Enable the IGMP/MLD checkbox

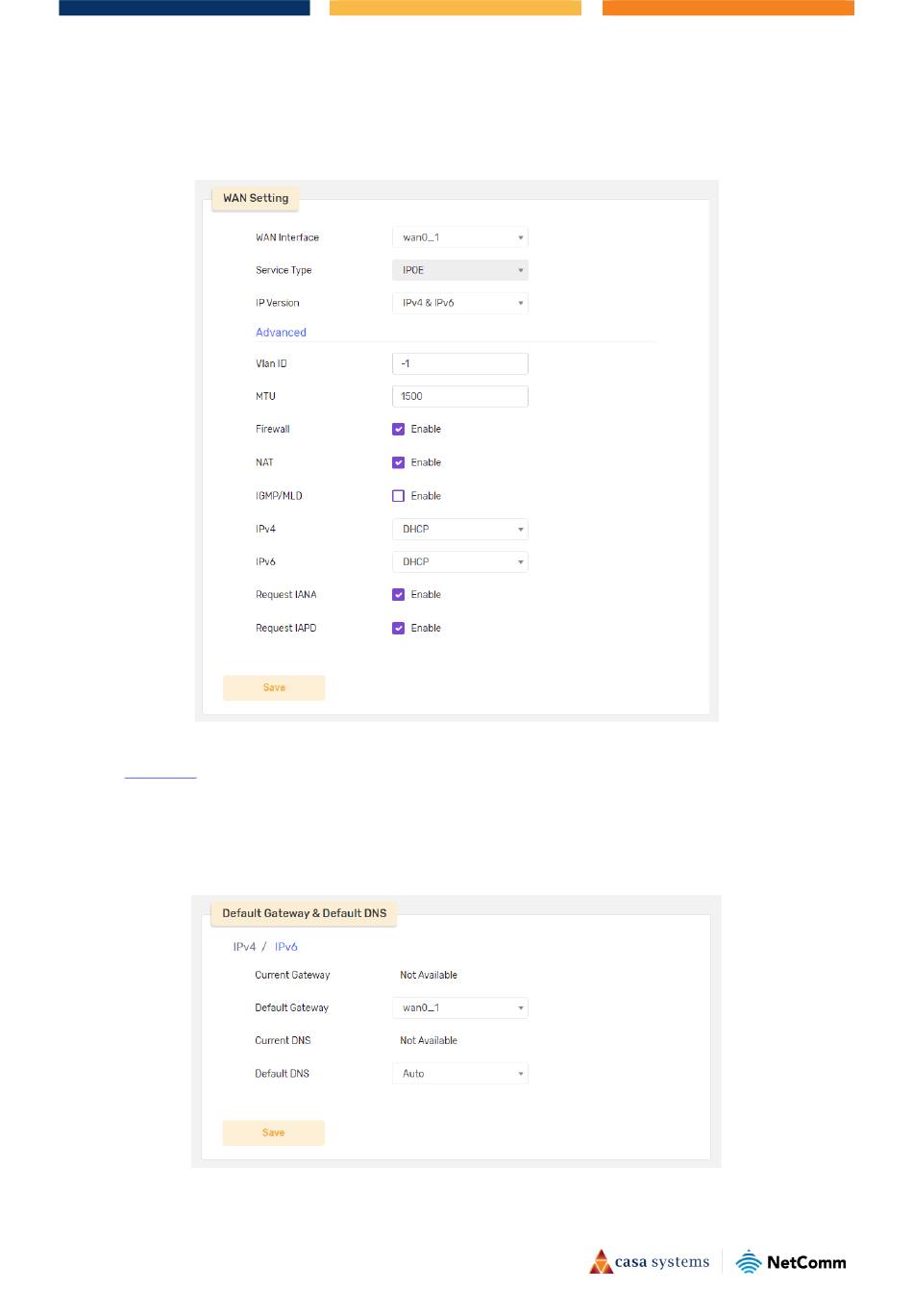pyautogui.click(x=398, y=496)
